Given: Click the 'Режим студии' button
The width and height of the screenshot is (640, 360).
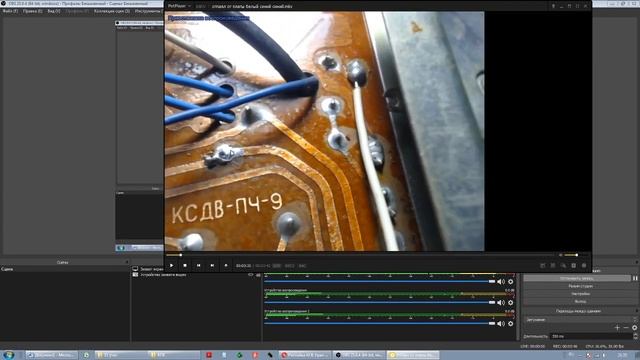Looking at the screenshot, I should [580, 286].
